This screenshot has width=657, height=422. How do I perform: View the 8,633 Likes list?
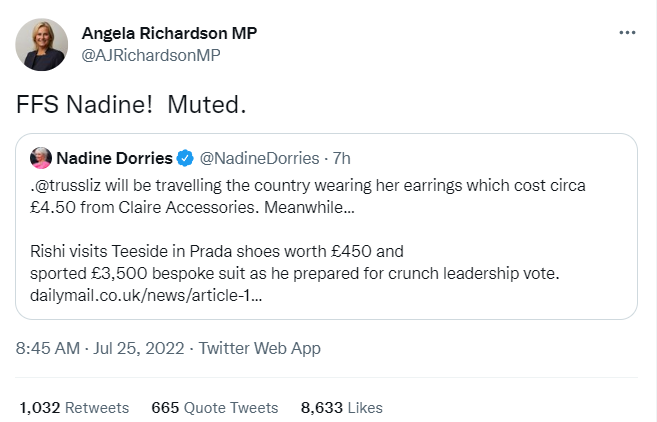(x=341, y=407)
